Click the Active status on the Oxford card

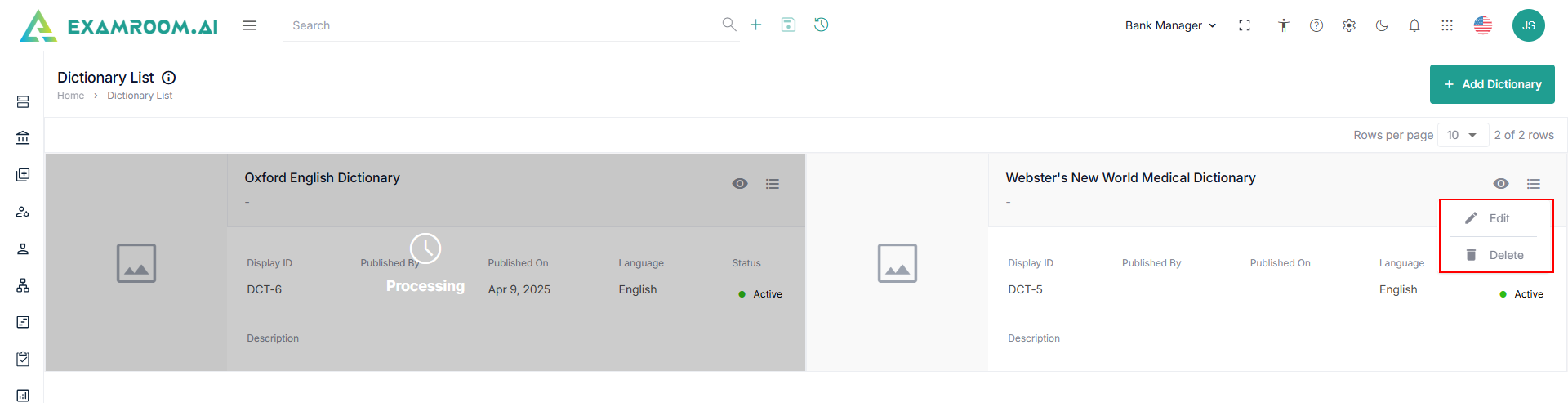pyautogui.click(x=760, y=294)
